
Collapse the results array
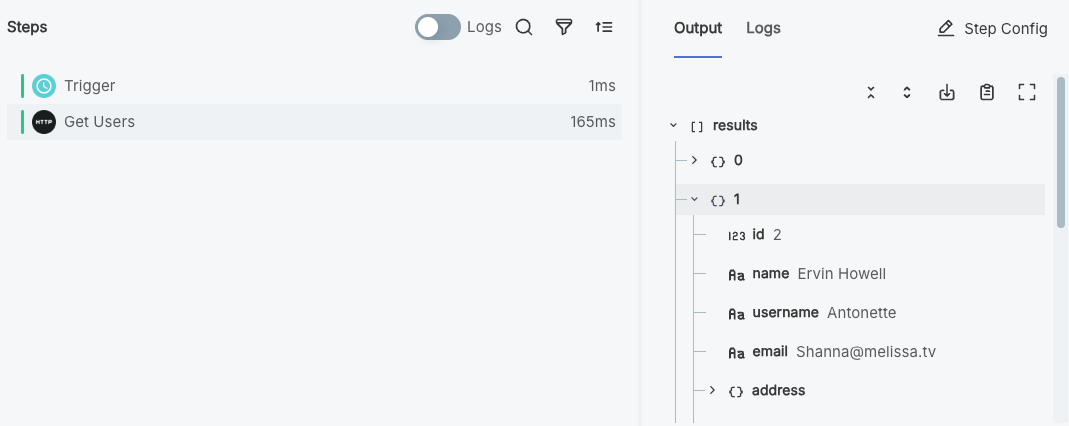674,125
